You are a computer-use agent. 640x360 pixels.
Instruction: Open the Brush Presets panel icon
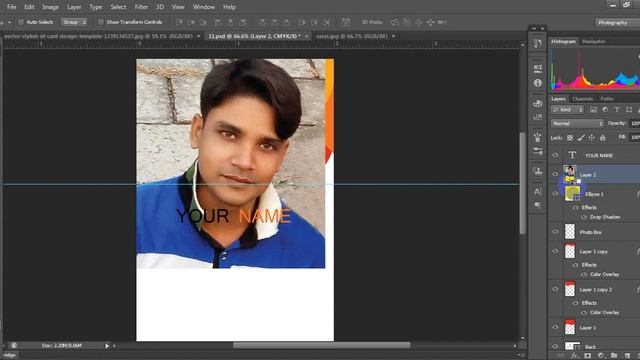click(538, 151)
